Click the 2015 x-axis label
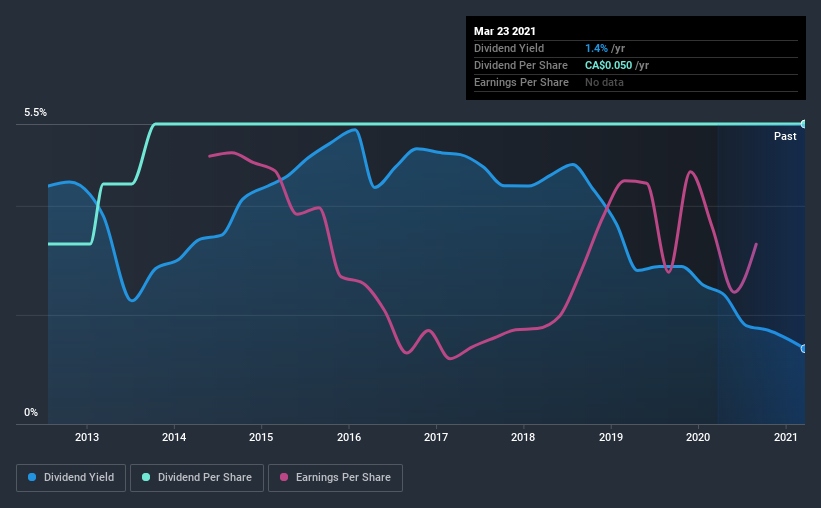The height and width of the screenshot is (508, 821). pyautogui.click(x=261, y=437)
